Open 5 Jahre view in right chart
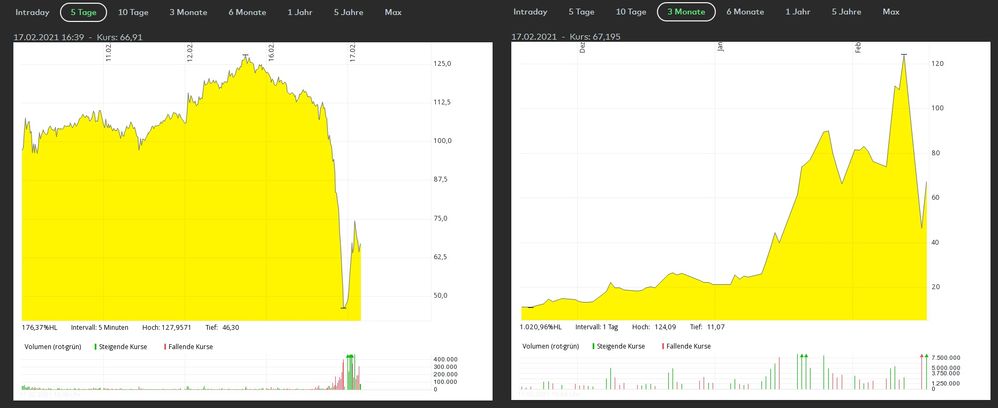Viewport: 998px width, 408px height. coord(846,12)
